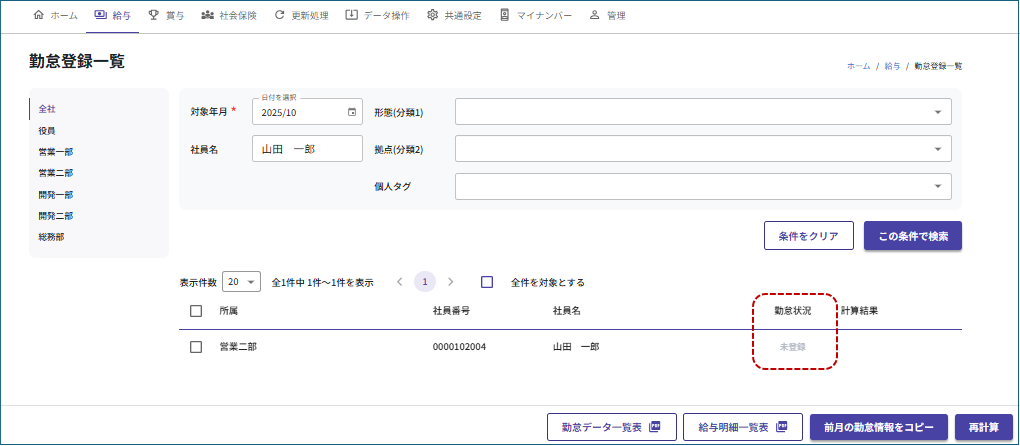1020x446 pixels.
Task: Toggle the select-all checkbox in table header
Action: click(196, 311)
